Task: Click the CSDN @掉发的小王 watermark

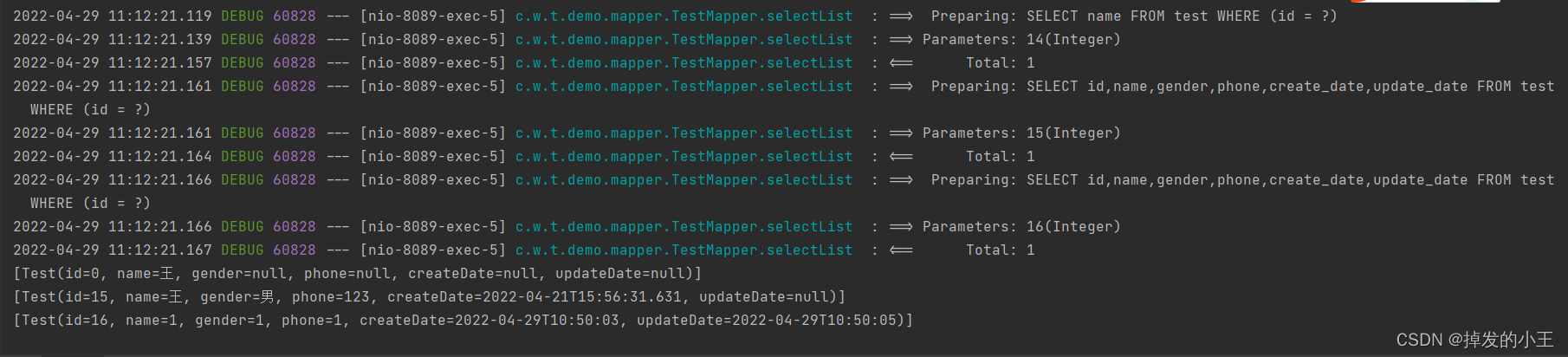Action: click(1474, 340)
